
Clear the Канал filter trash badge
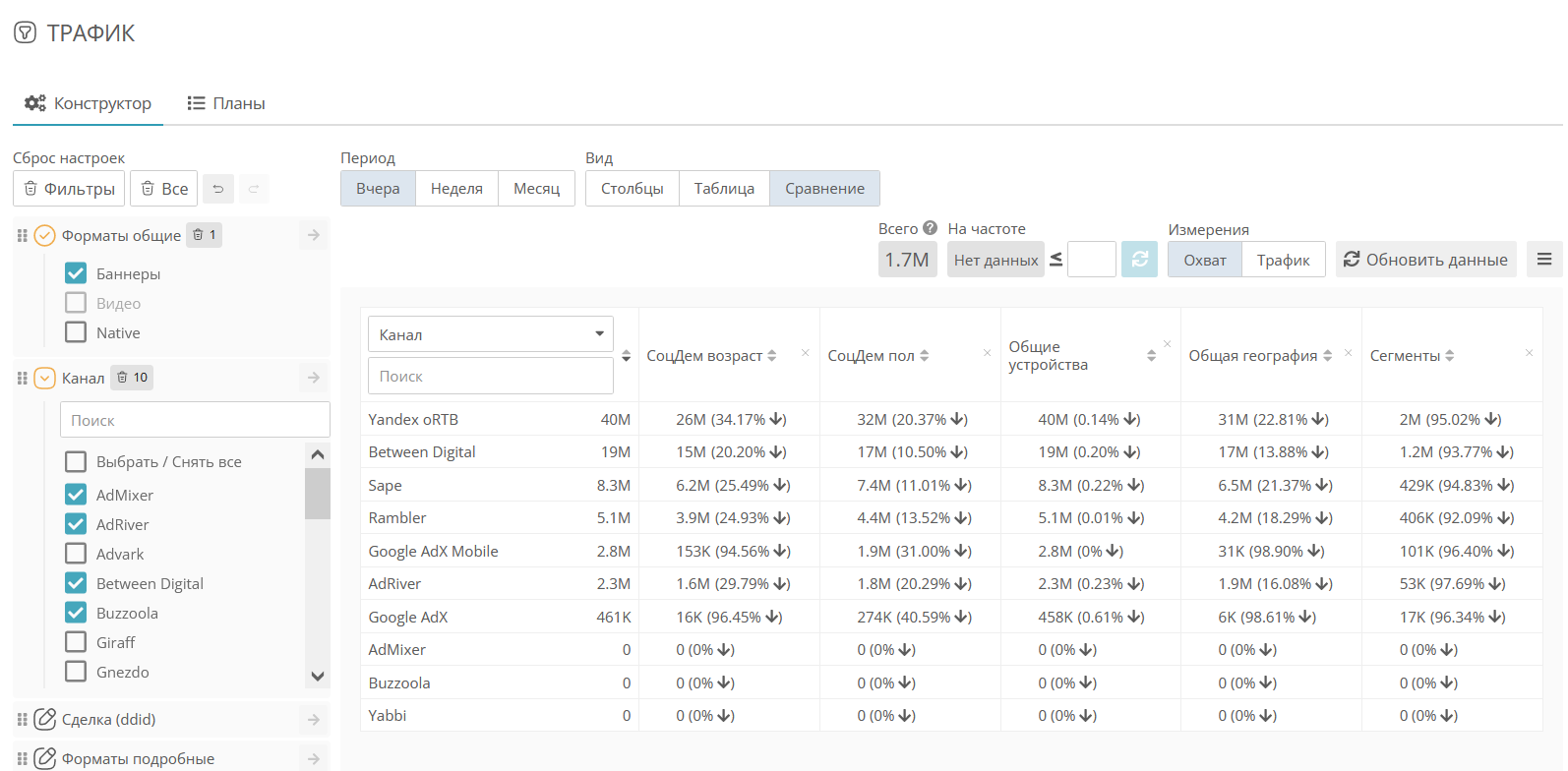click(132, 378)
